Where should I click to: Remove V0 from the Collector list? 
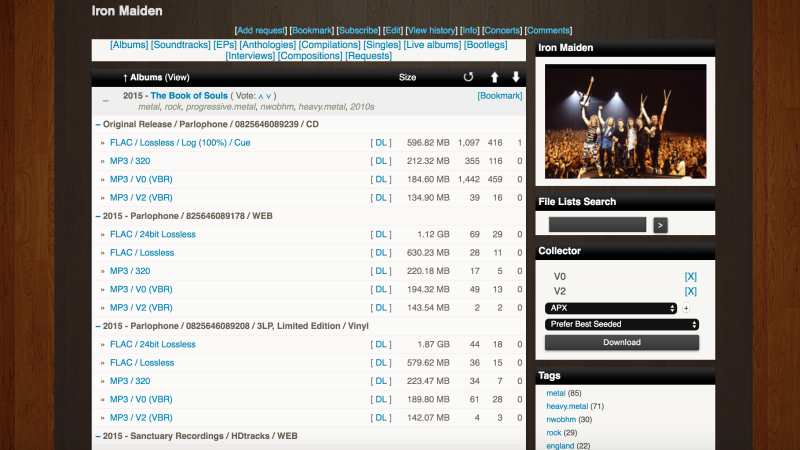(690, 277)
